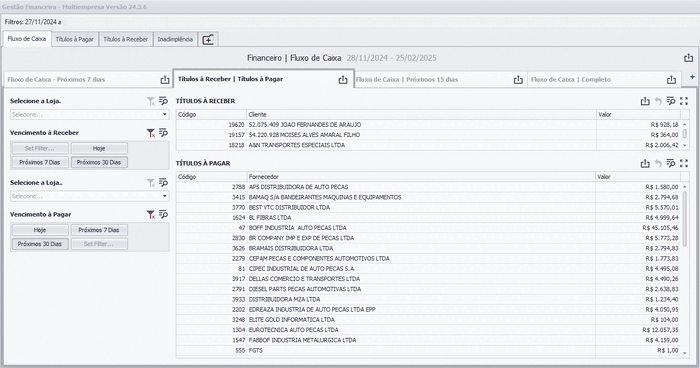Click the Títulos à Pagar grid scrollbar thumb
The height and width of the screenshot is (368, 700).
coord(685,219)
